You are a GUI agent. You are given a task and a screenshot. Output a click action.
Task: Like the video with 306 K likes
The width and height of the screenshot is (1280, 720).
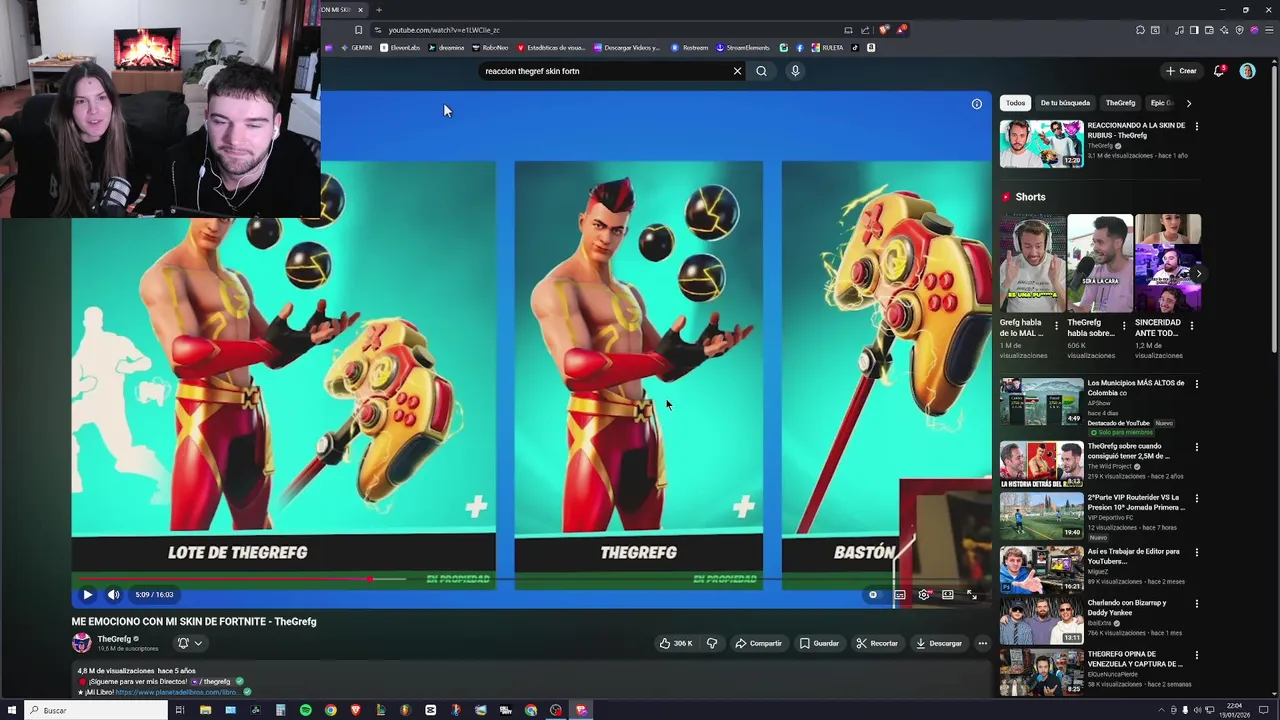(675, 643)
